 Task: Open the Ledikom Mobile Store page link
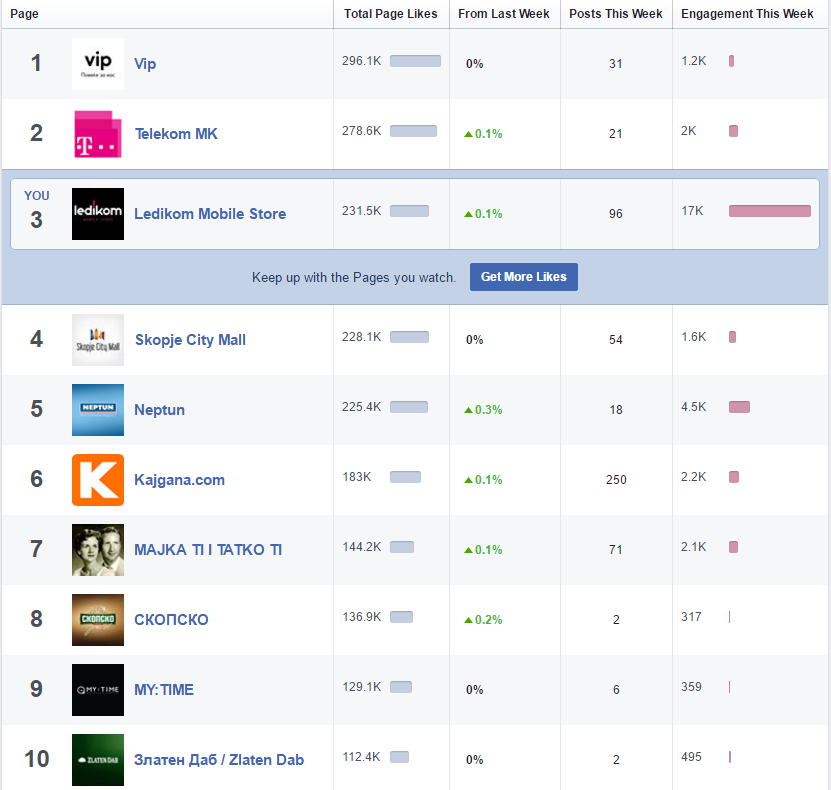point(210,214)
